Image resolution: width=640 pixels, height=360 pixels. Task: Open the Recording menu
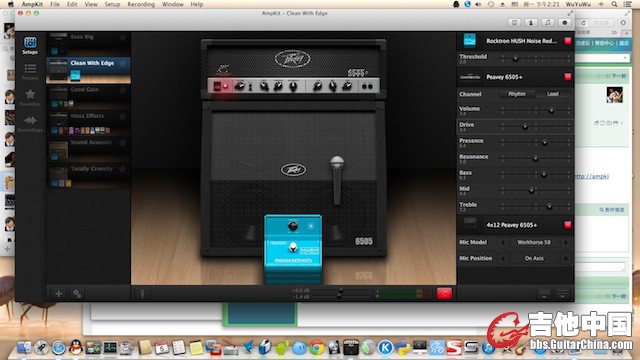(x=141, y=4)
